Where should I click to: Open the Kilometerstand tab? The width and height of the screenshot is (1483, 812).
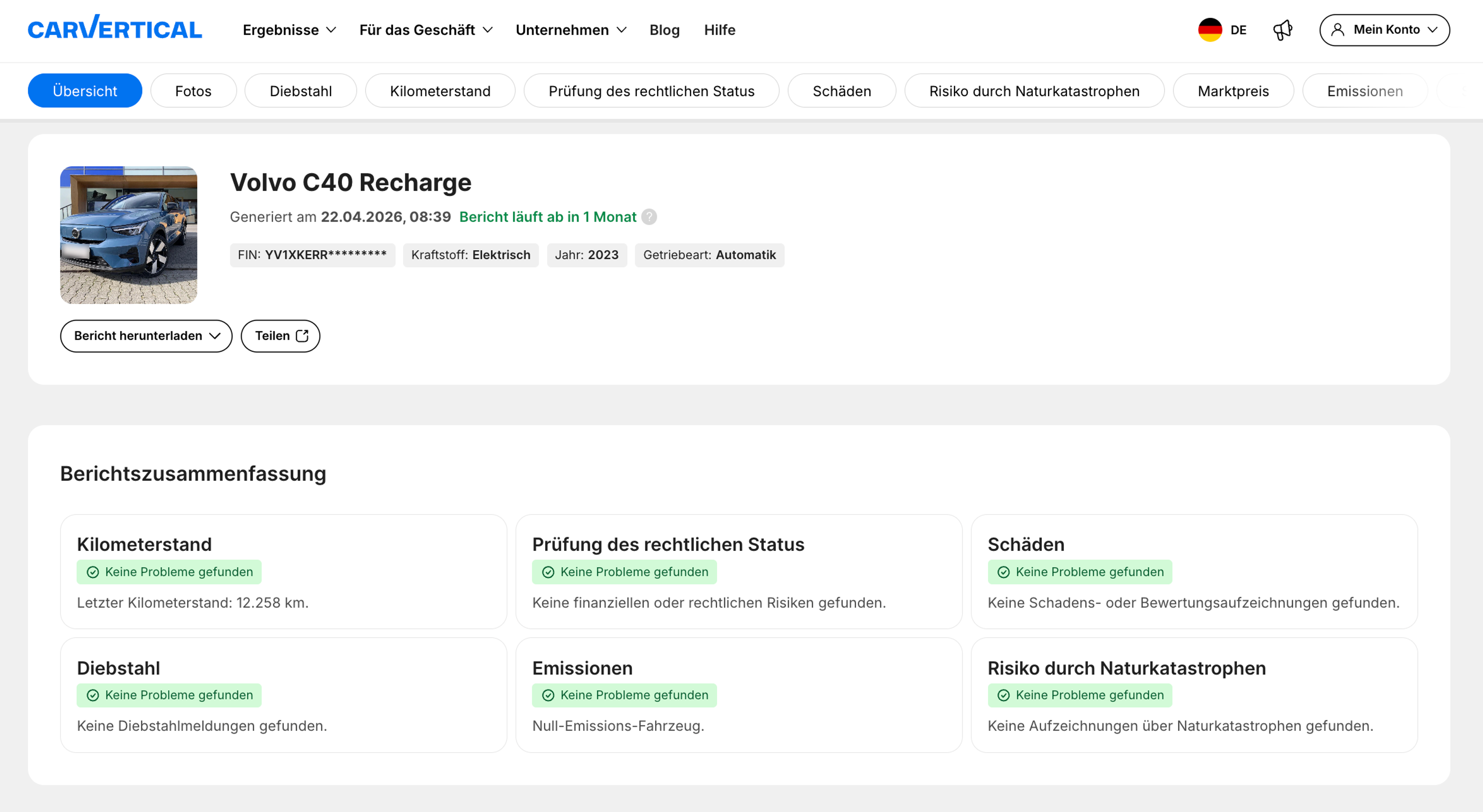point(440,91)
